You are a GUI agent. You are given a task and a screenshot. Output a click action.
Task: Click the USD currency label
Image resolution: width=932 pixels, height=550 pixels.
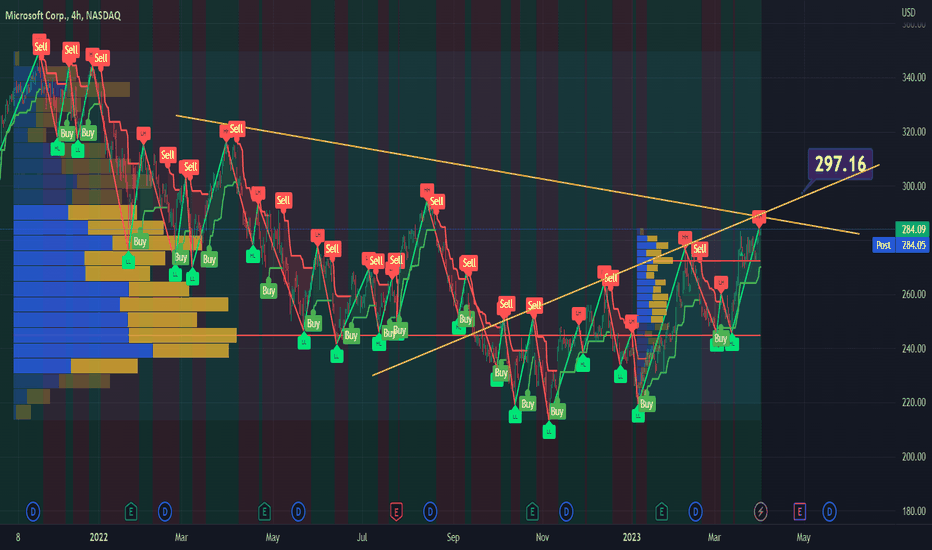coord(908,12)
